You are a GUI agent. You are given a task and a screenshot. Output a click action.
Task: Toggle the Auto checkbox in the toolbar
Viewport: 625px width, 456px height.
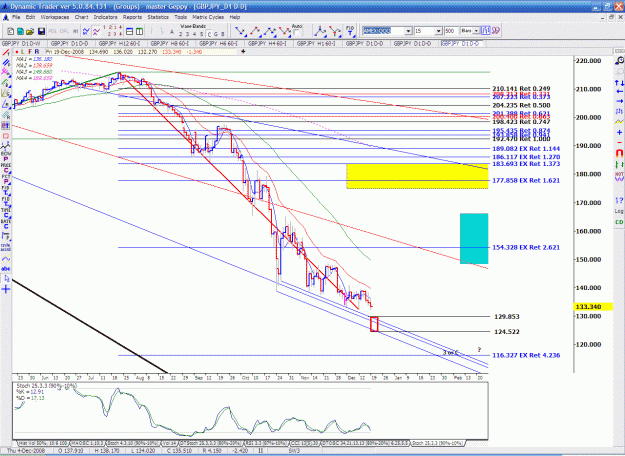297,33
